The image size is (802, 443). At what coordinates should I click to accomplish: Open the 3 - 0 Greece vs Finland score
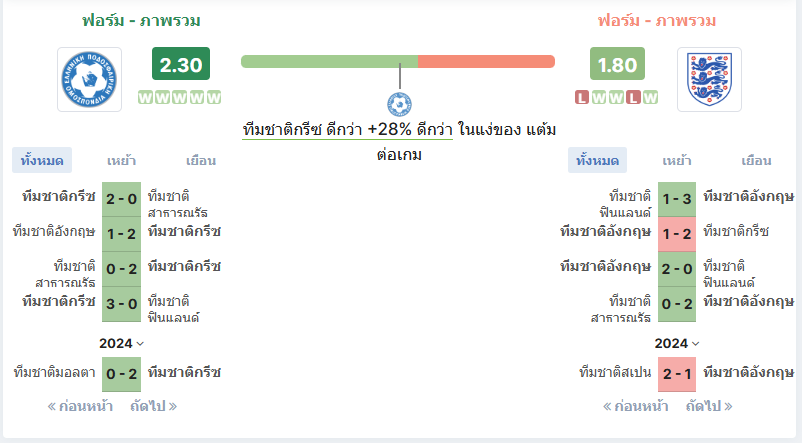(121, 304)
